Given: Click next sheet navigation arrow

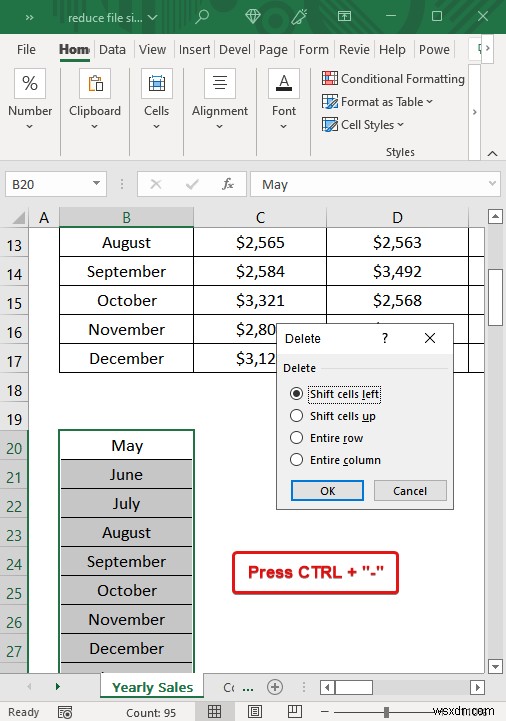Looking at the screenshot, I should click(58, 687).
